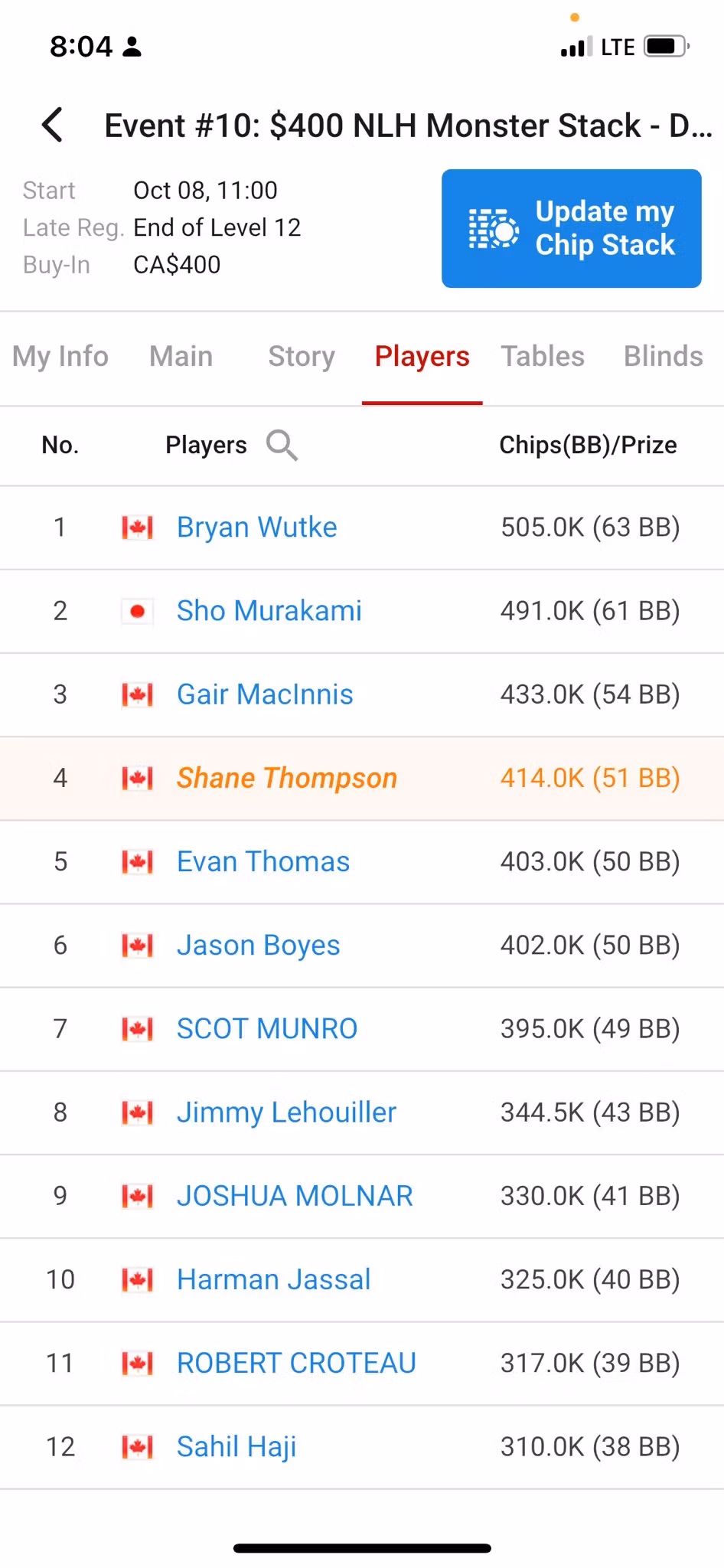Select the Main tab
The image size is (724, 1568).
(181, 356)
